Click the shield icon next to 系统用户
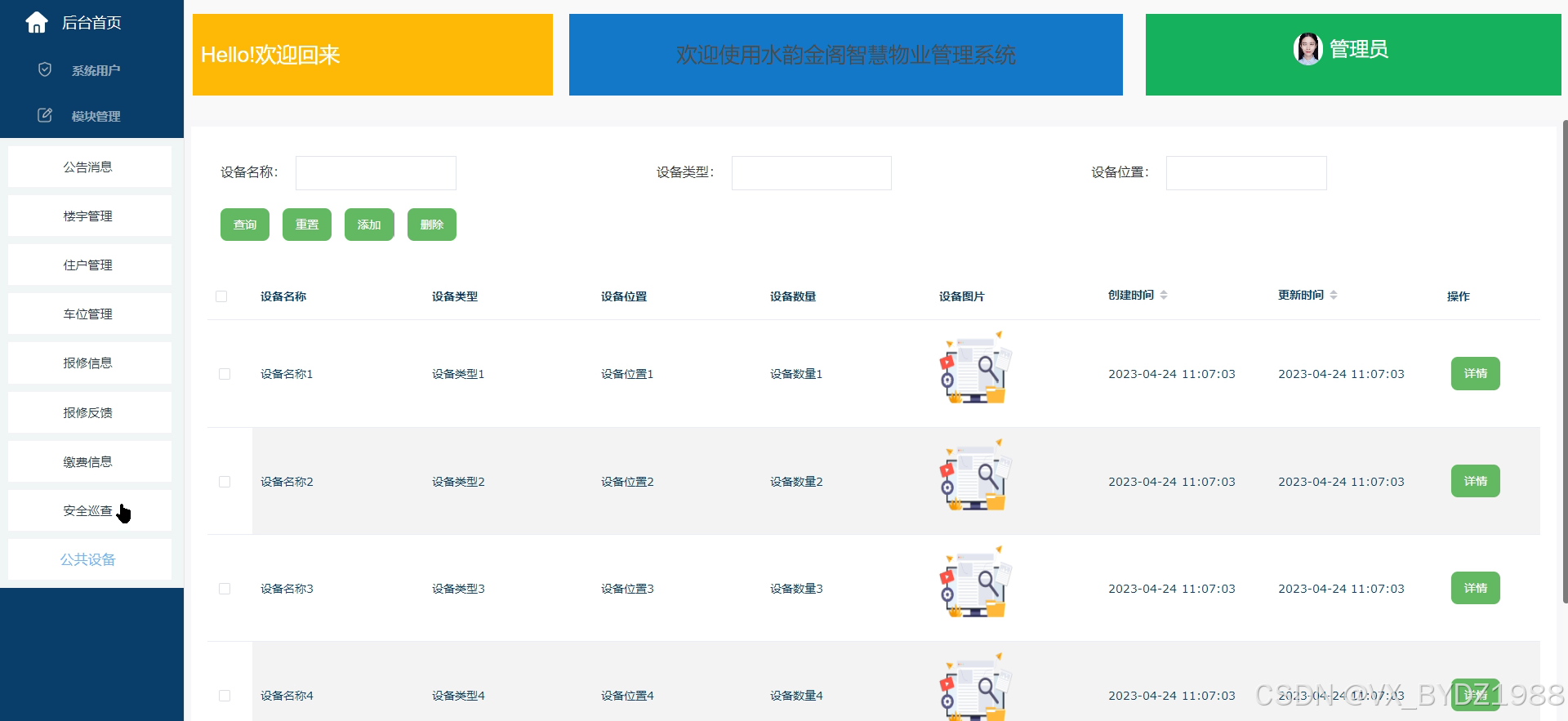The image size is (1568, 721). pos(45,69)
